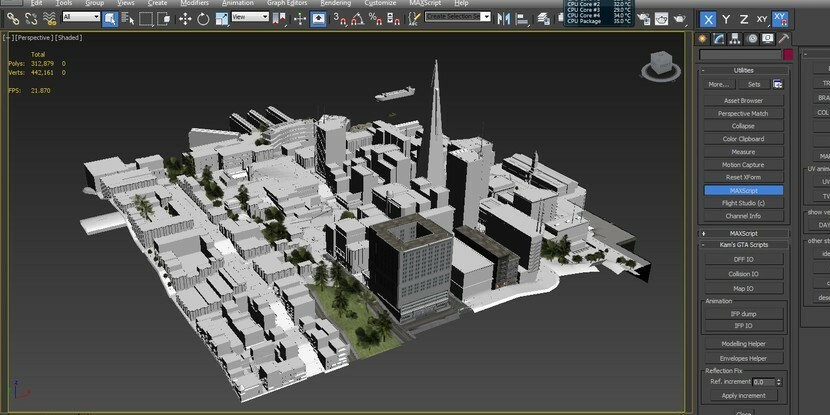The image size is (830, 415).
Task: Open the Modifiers menu
Action: coord(194,4)
